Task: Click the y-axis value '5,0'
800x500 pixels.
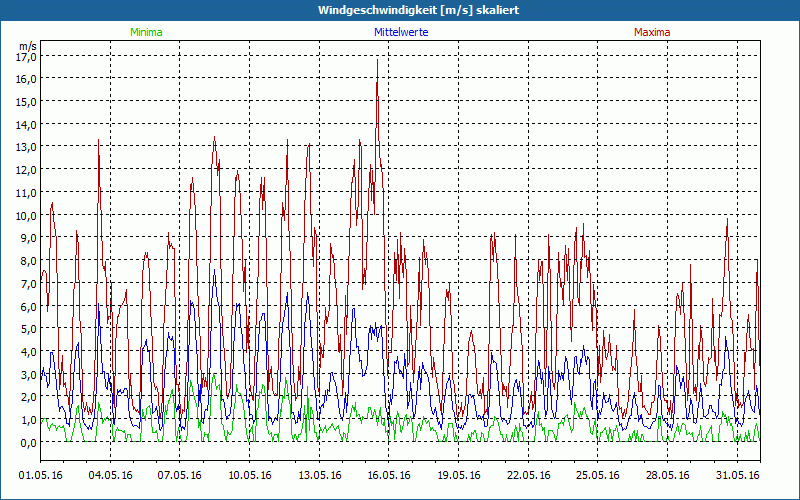Action: pyautogui.click(x=30, y=329)
